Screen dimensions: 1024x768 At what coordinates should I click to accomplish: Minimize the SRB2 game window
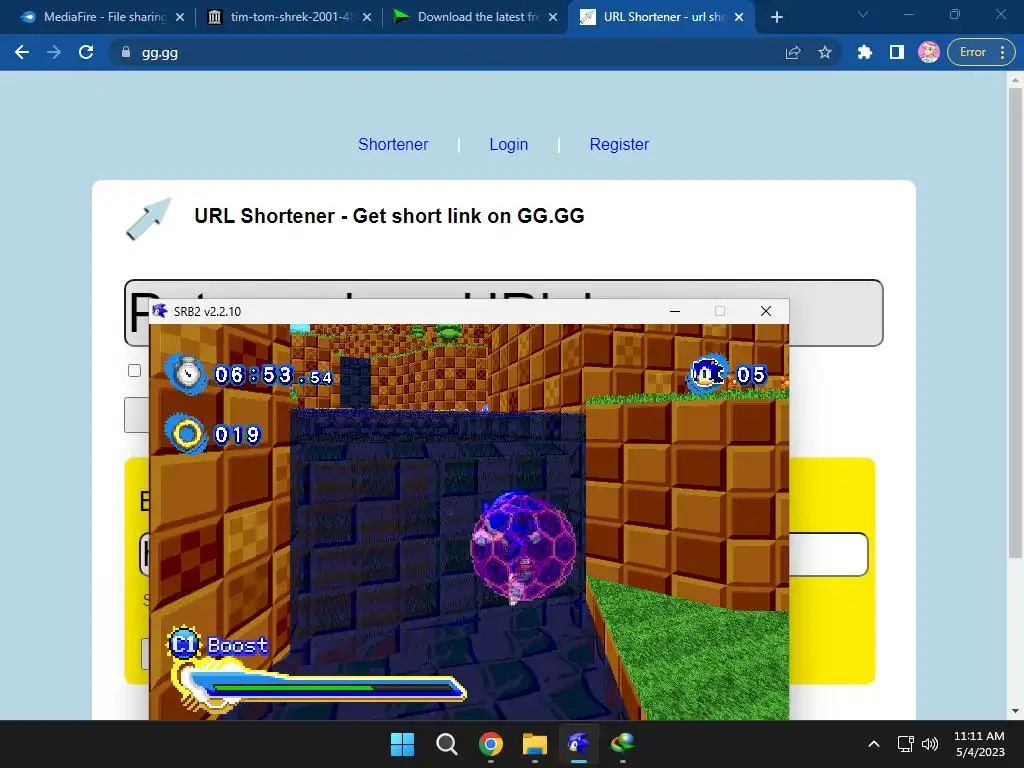(675, 312)
